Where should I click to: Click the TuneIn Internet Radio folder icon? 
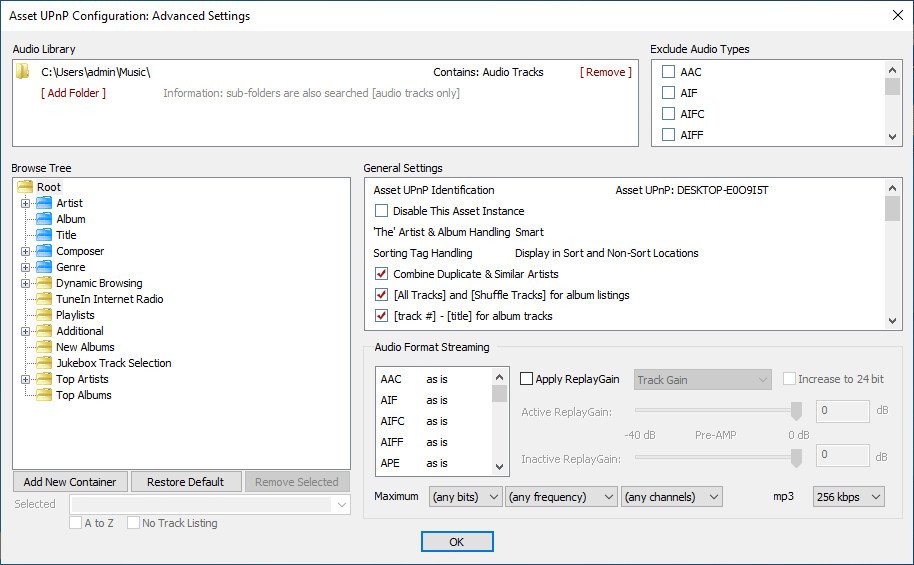click(44, 299)
